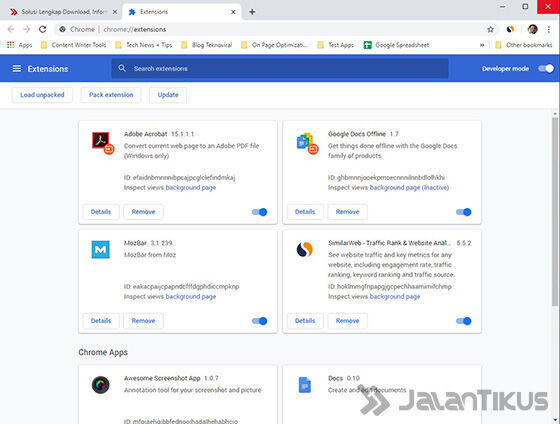The width and height of the screenshot is (560, 424).
Task: Go back with browser back arrow
Action: tap(11, 29)
